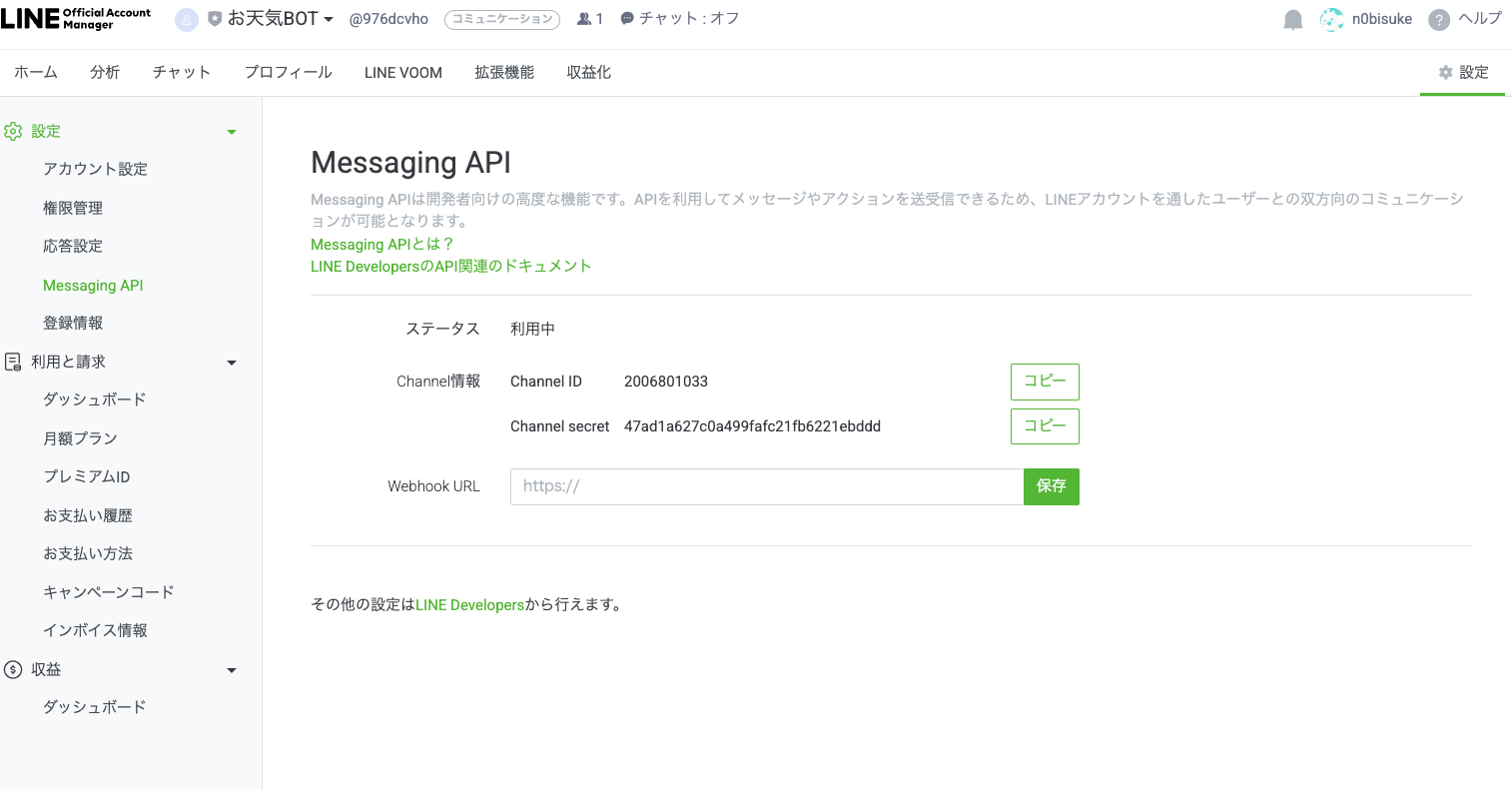The image size is (1512, 789).
Task: Open the Messaging APIとは？ link
Action: coord(382,244)
